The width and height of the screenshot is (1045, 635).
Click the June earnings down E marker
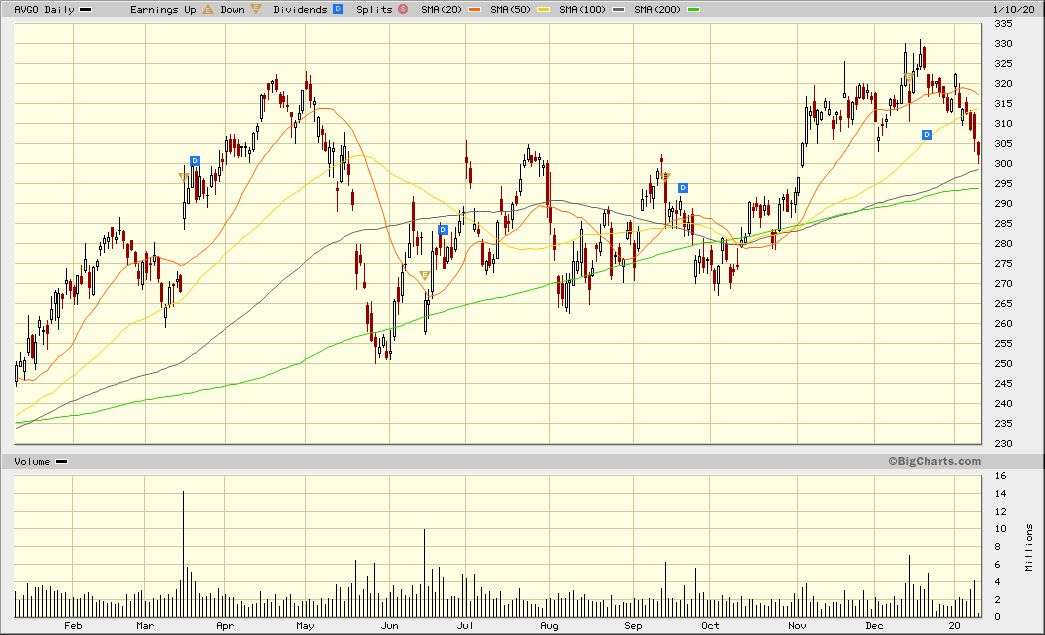[x=425, y=275]
